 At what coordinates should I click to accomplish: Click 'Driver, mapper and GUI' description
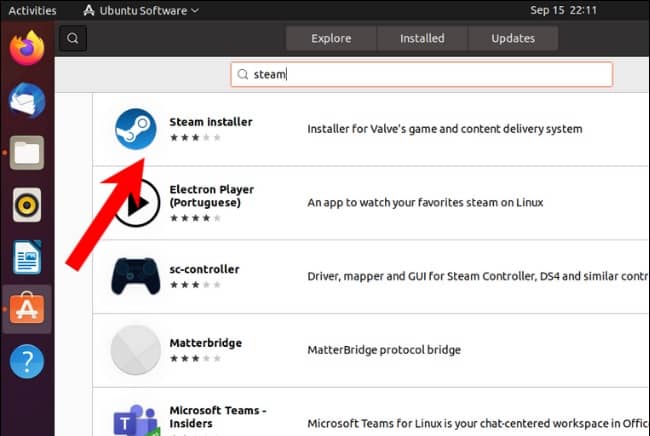(x=478, y=276)
